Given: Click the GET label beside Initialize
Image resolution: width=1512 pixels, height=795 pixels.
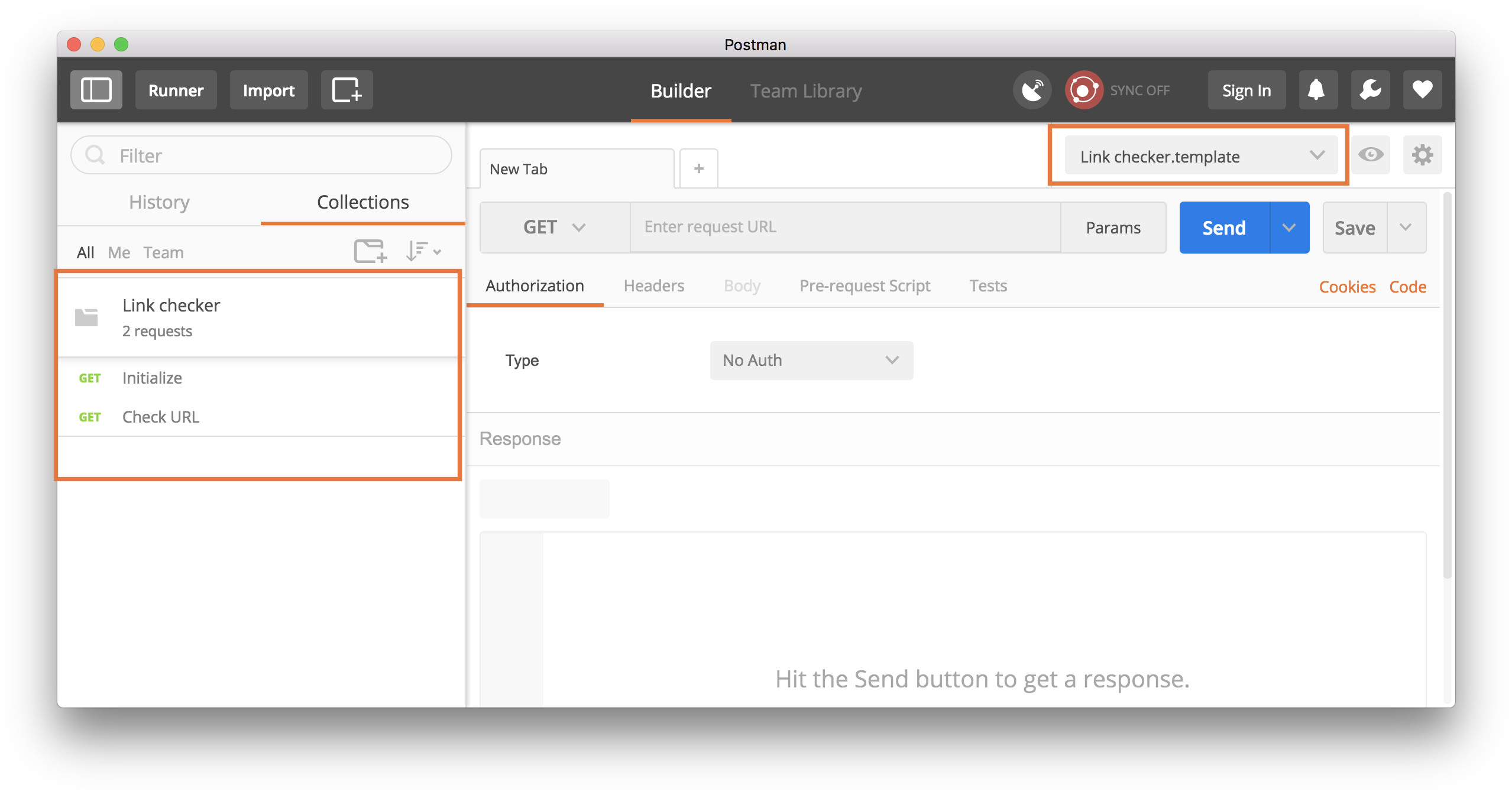Looking at the screenshot, I should [90, 378].
